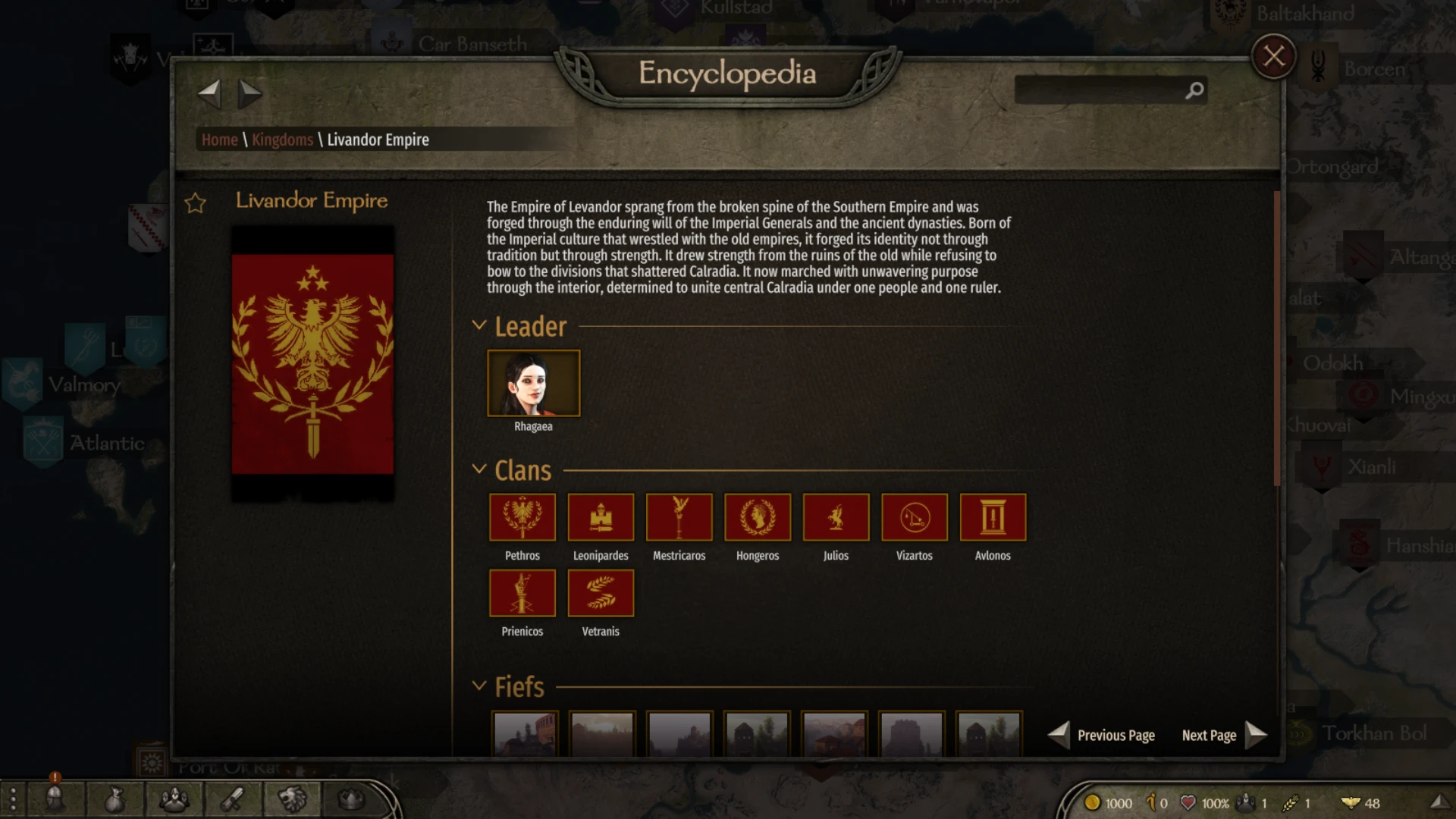The width and height of the screenshot is (1456, 819).
Task: Open the Julios clan emblem
Action: pyautogui.click(x=836, y=517)
